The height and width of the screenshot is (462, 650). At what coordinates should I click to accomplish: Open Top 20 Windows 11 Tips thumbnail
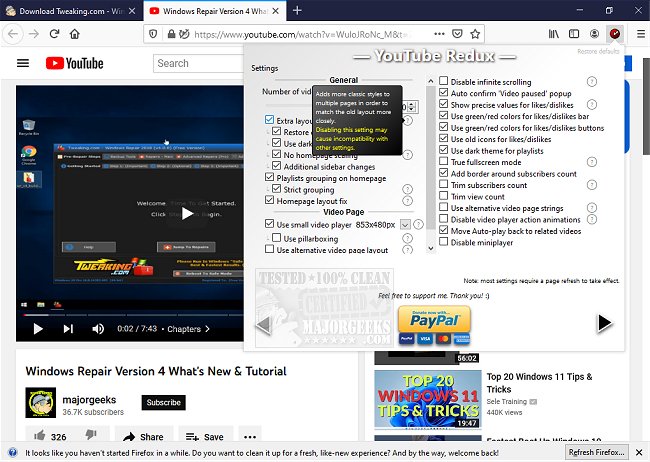point(428,399)
